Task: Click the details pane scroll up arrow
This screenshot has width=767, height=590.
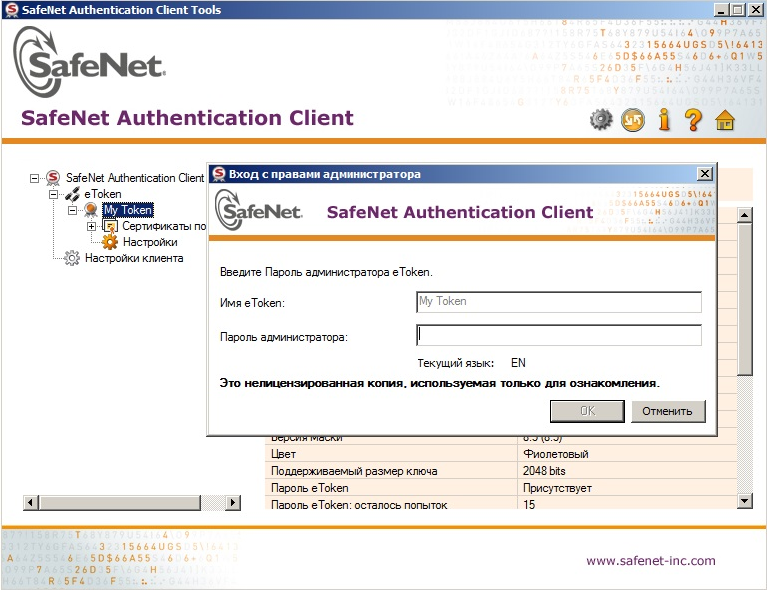Action: click(744, 215)
